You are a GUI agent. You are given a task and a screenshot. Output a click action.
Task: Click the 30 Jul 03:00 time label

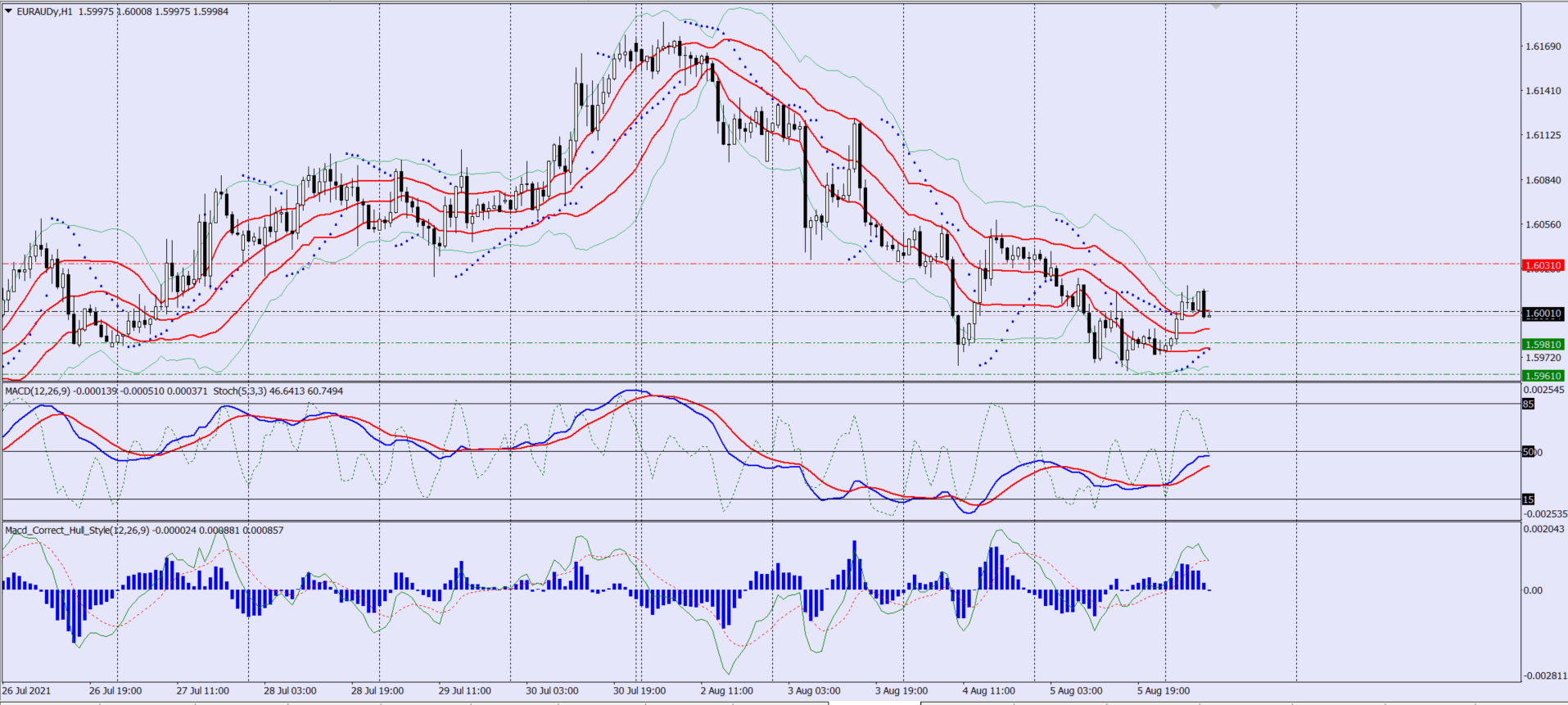click(x=552, y=691)
